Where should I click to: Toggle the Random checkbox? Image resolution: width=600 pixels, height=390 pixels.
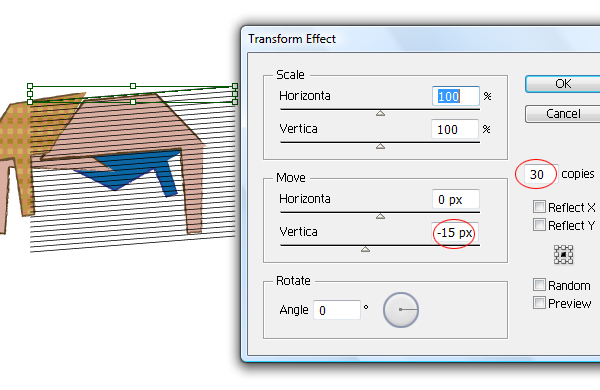click(539, 285)
